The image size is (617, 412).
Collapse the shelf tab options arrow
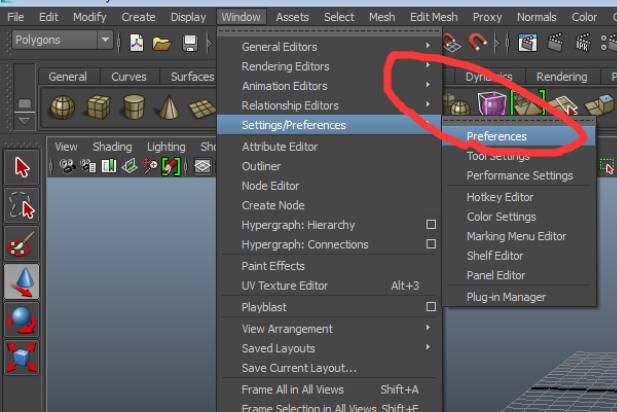(24, 121)
